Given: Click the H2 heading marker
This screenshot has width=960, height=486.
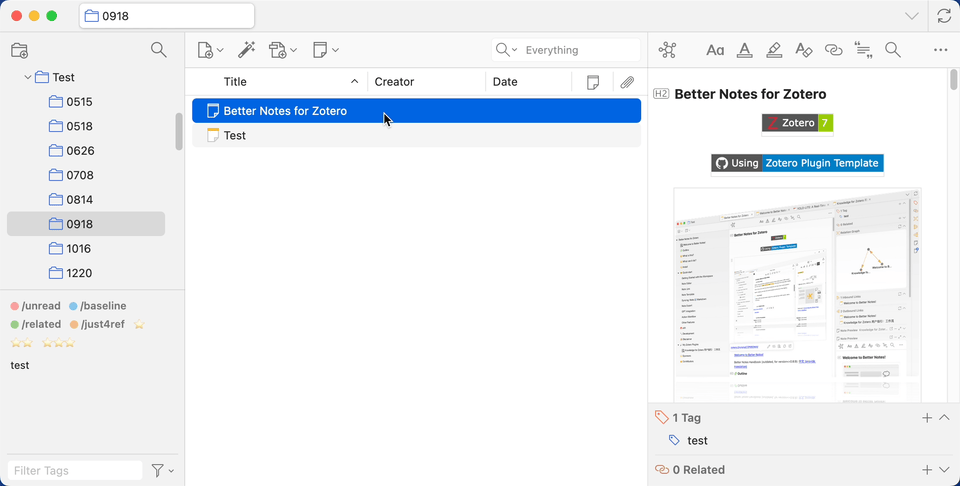Looking at the screenshot, I should (661, 94).
